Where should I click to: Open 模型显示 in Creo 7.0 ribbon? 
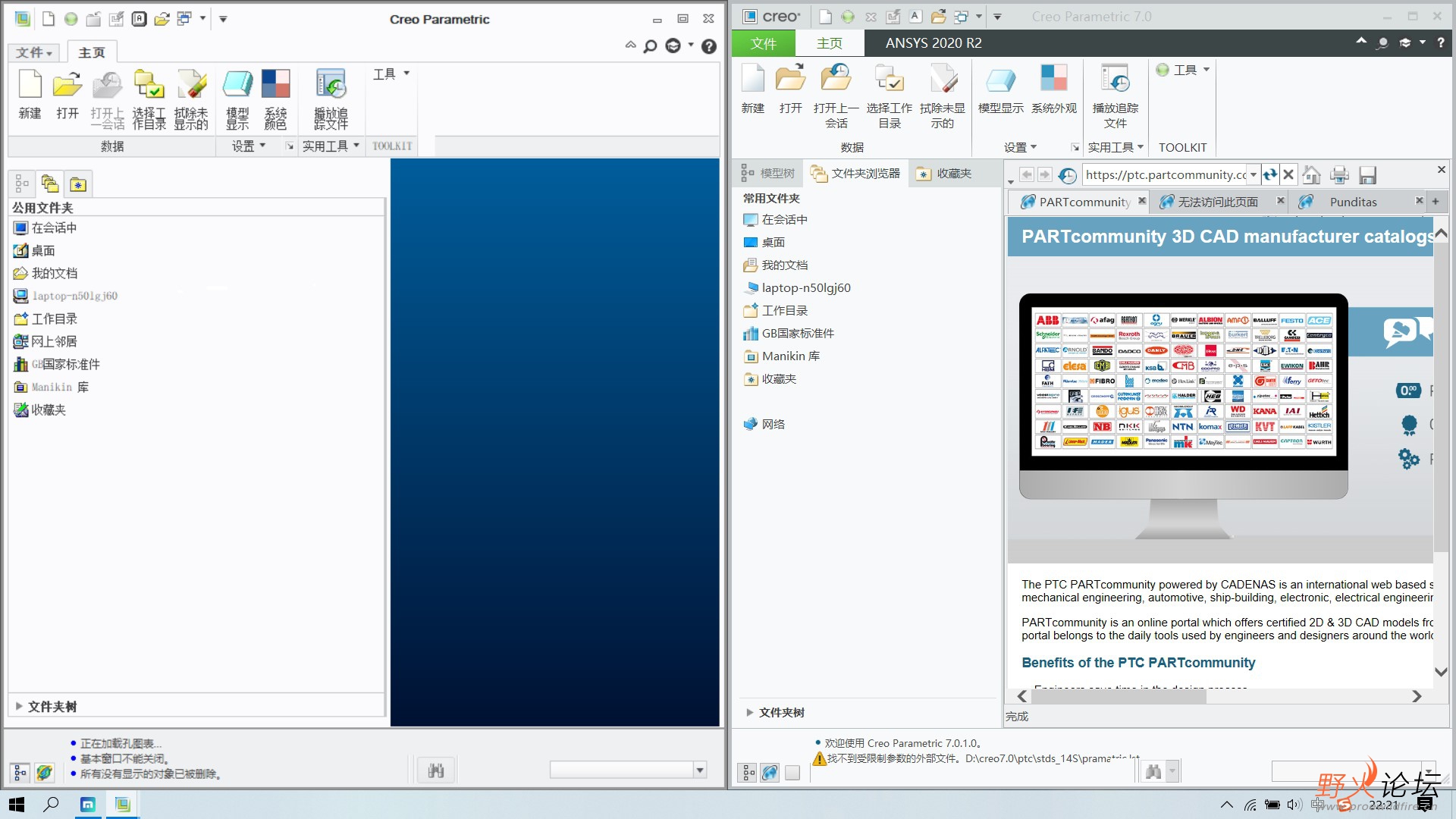1001,89
